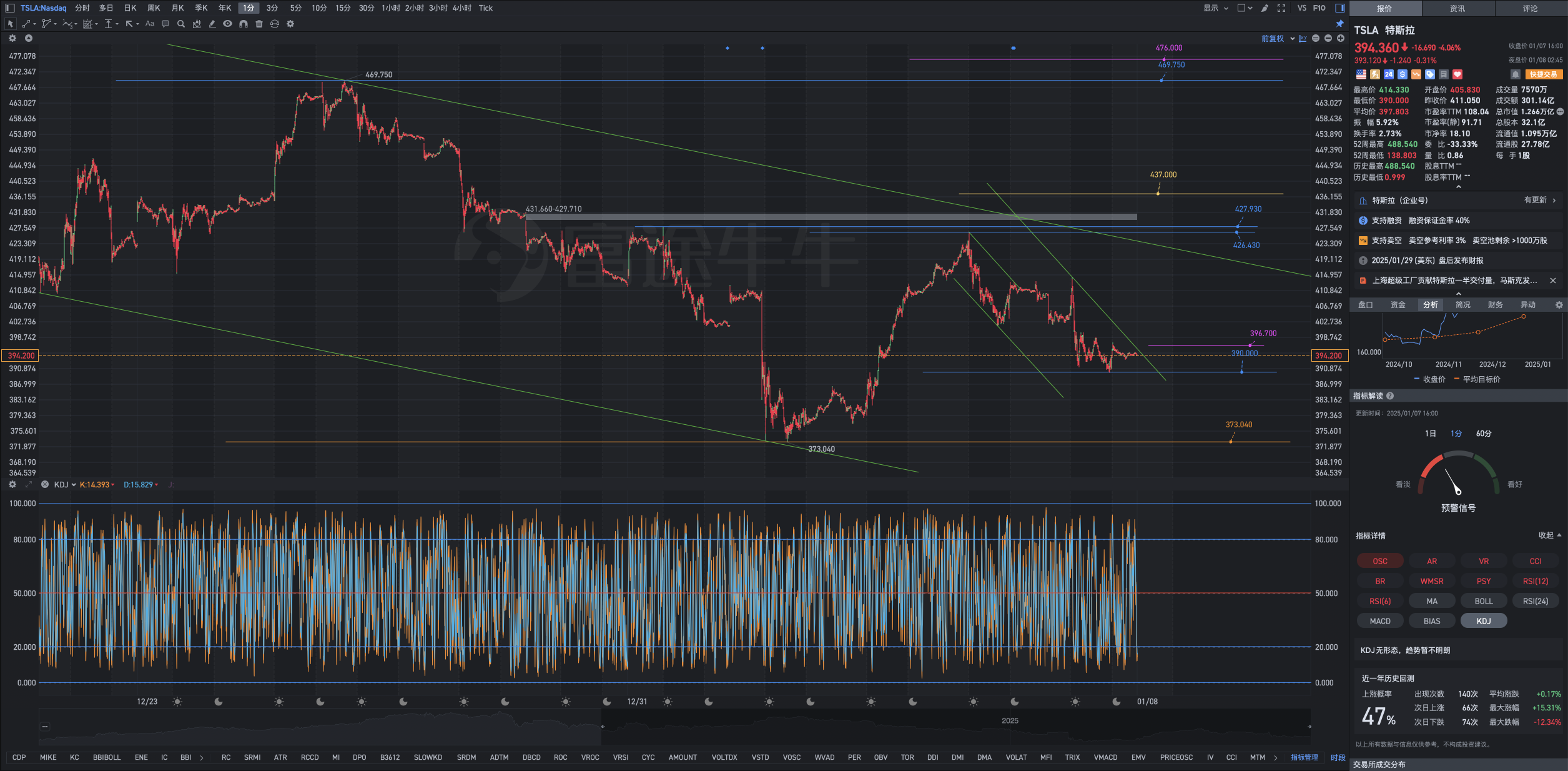Select the price range measure tool
The width and height of the screenshot is (1568, 771).
pyautogui.click(x=109, y=24)
